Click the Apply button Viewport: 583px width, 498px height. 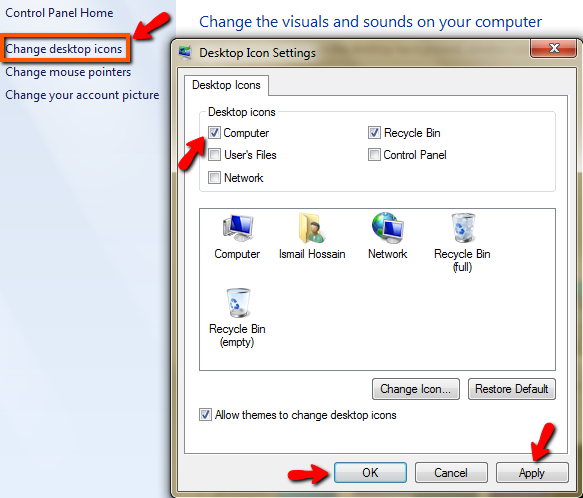[x=532, y=473]
